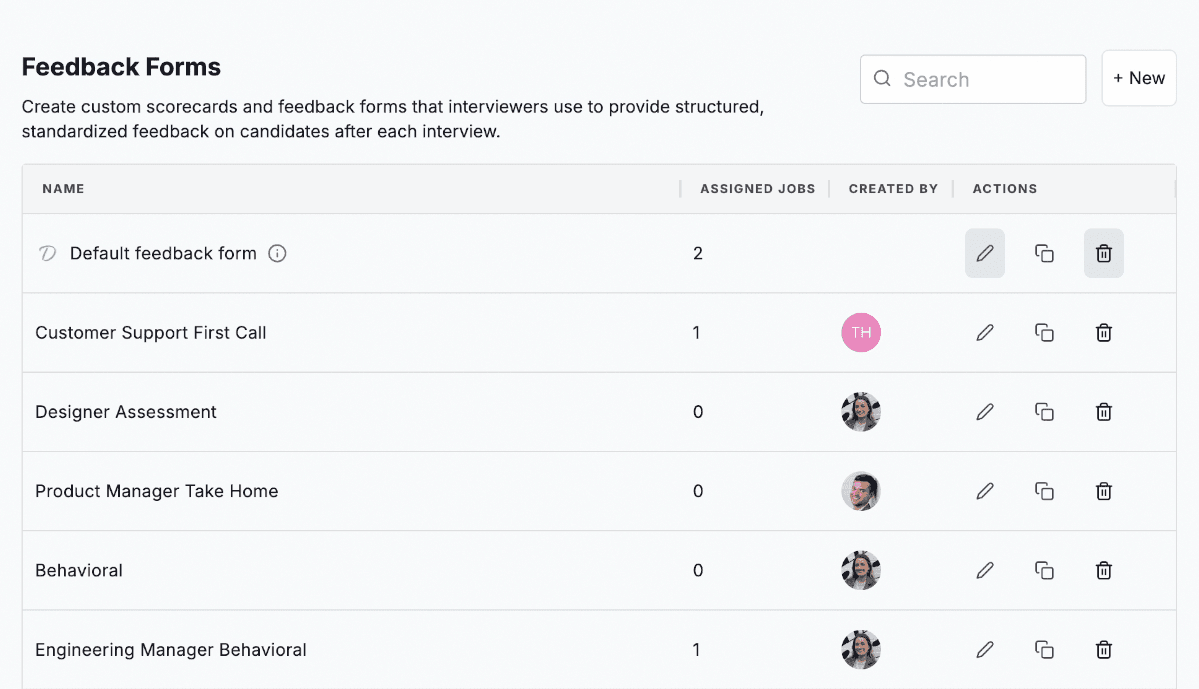Open the Product Manager Take Home form
The image size is (1199, 689).
click(157, 491)
